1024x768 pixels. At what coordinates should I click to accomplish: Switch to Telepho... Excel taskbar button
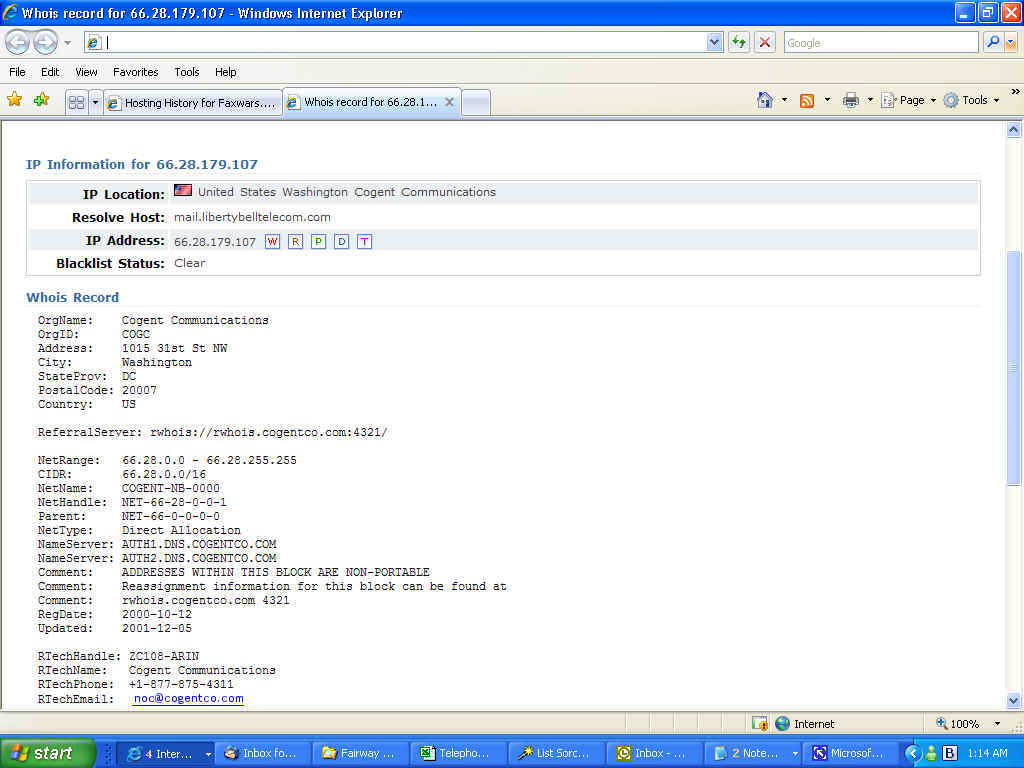click(458, 753)
